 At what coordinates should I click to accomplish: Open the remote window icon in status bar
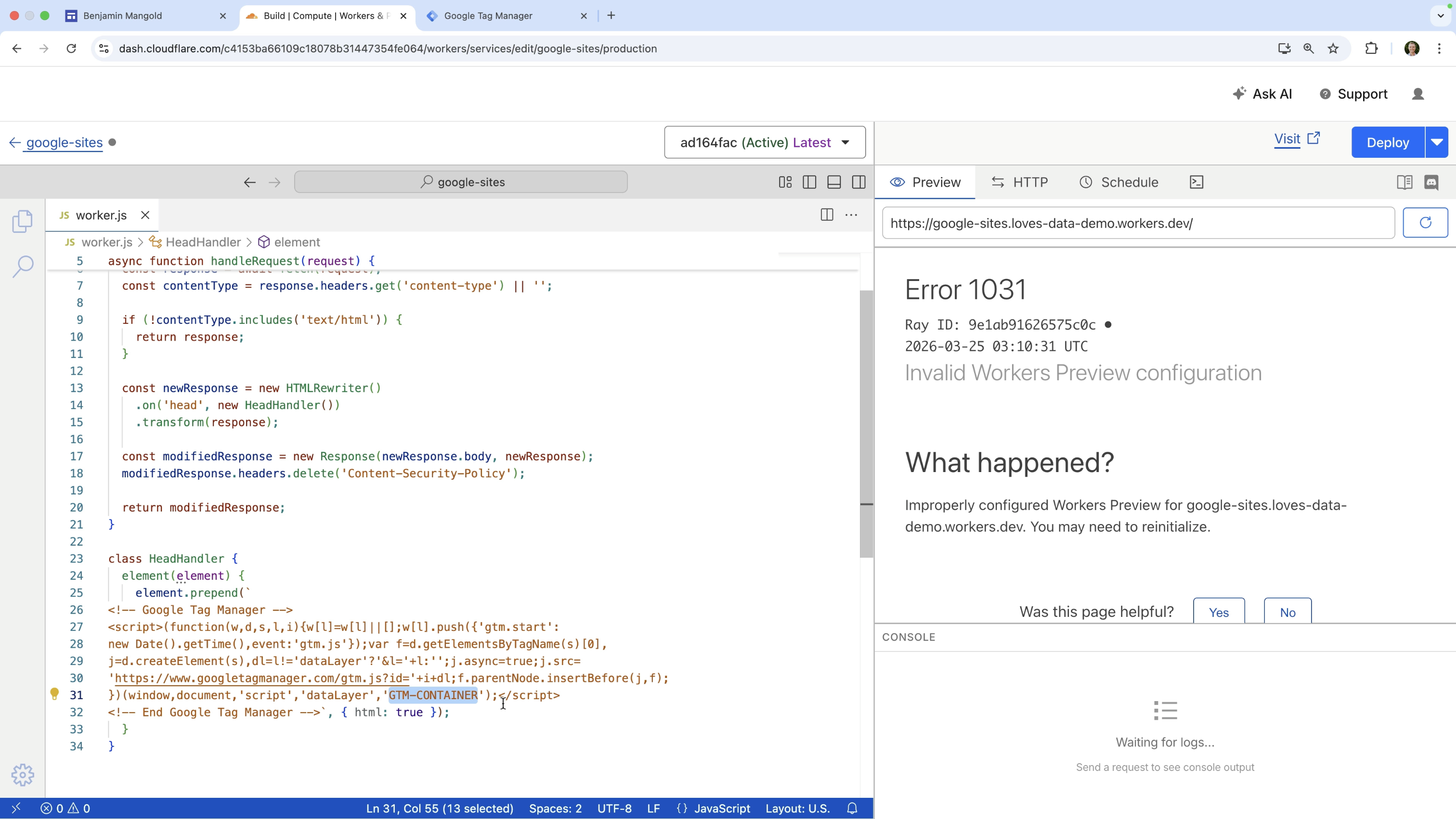click(x=16, y=808)
